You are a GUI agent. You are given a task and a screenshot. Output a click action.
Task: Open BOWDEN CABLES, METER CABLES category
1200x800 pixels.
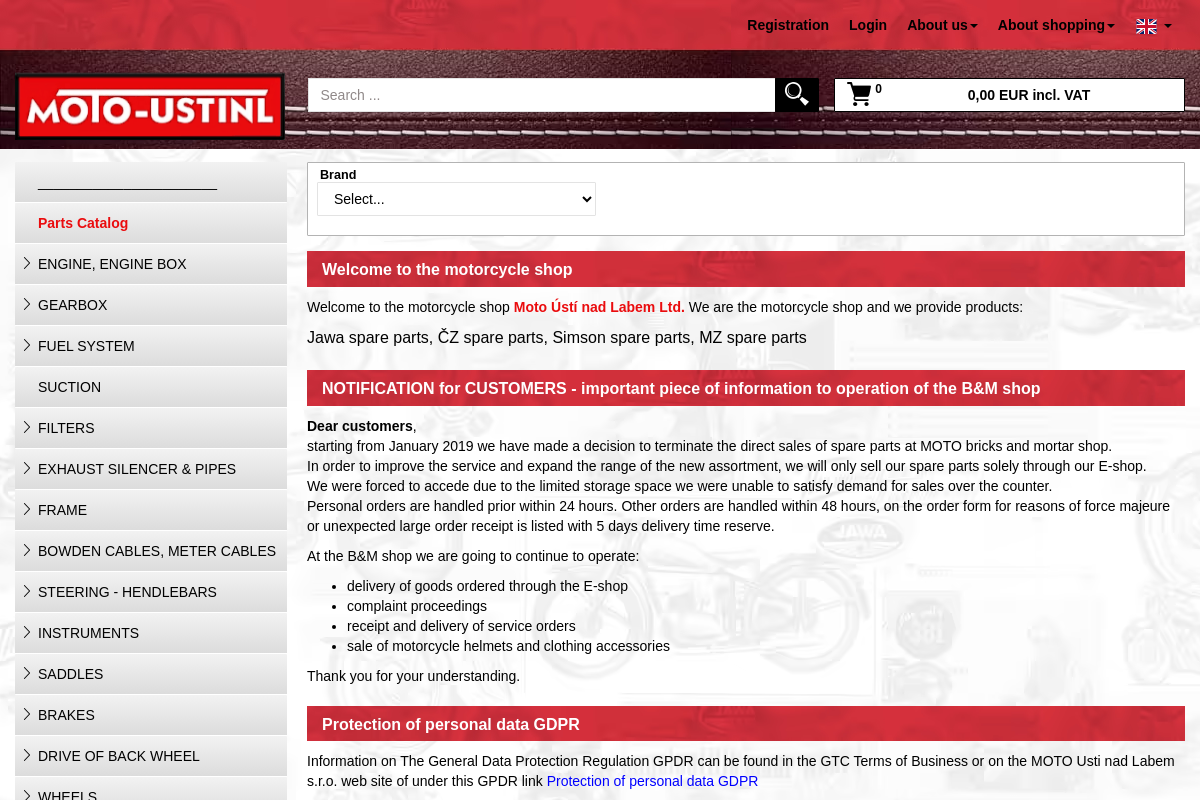pyautogui.click(x=151, y=551)
